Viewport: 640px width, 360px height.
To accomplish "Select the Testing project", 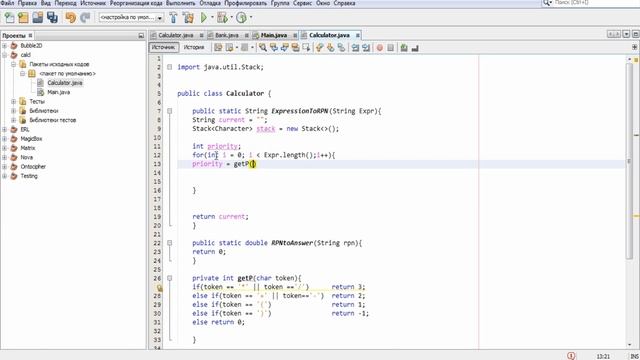I will coord(29,176).
